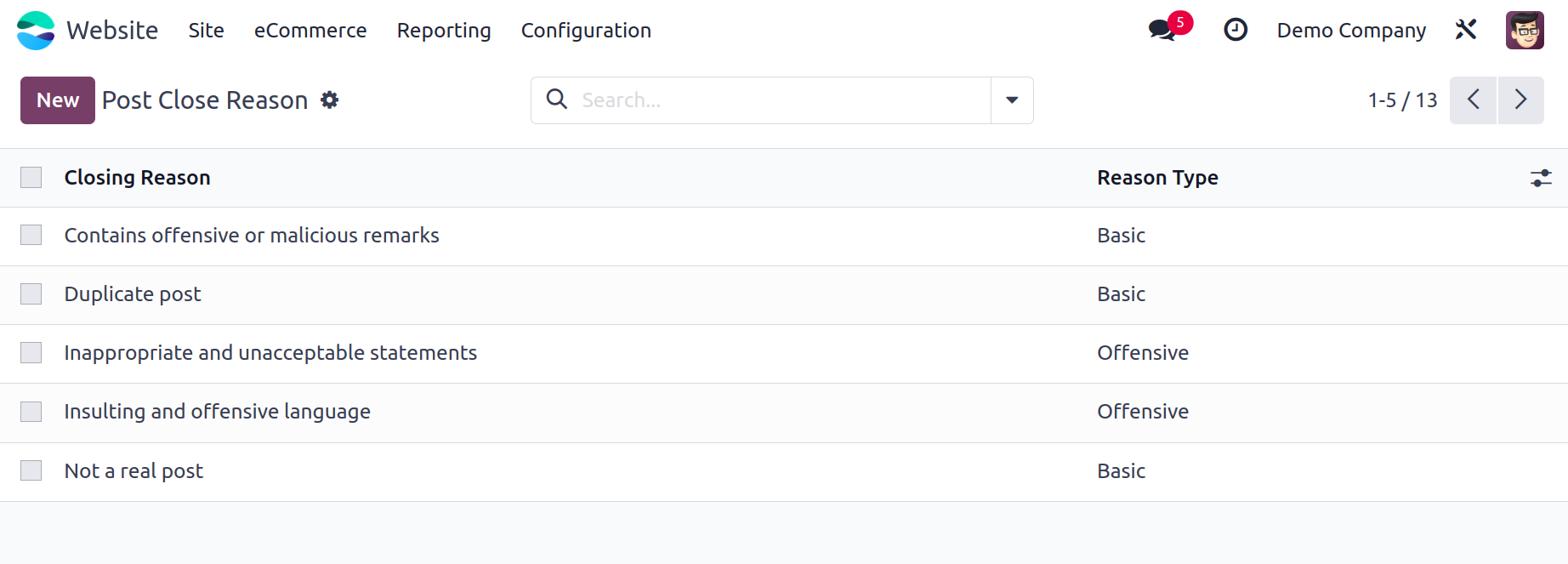1568x564 pixels.
Task: Open the Reporting dropdown menu
Action: (x=444, y=30)
